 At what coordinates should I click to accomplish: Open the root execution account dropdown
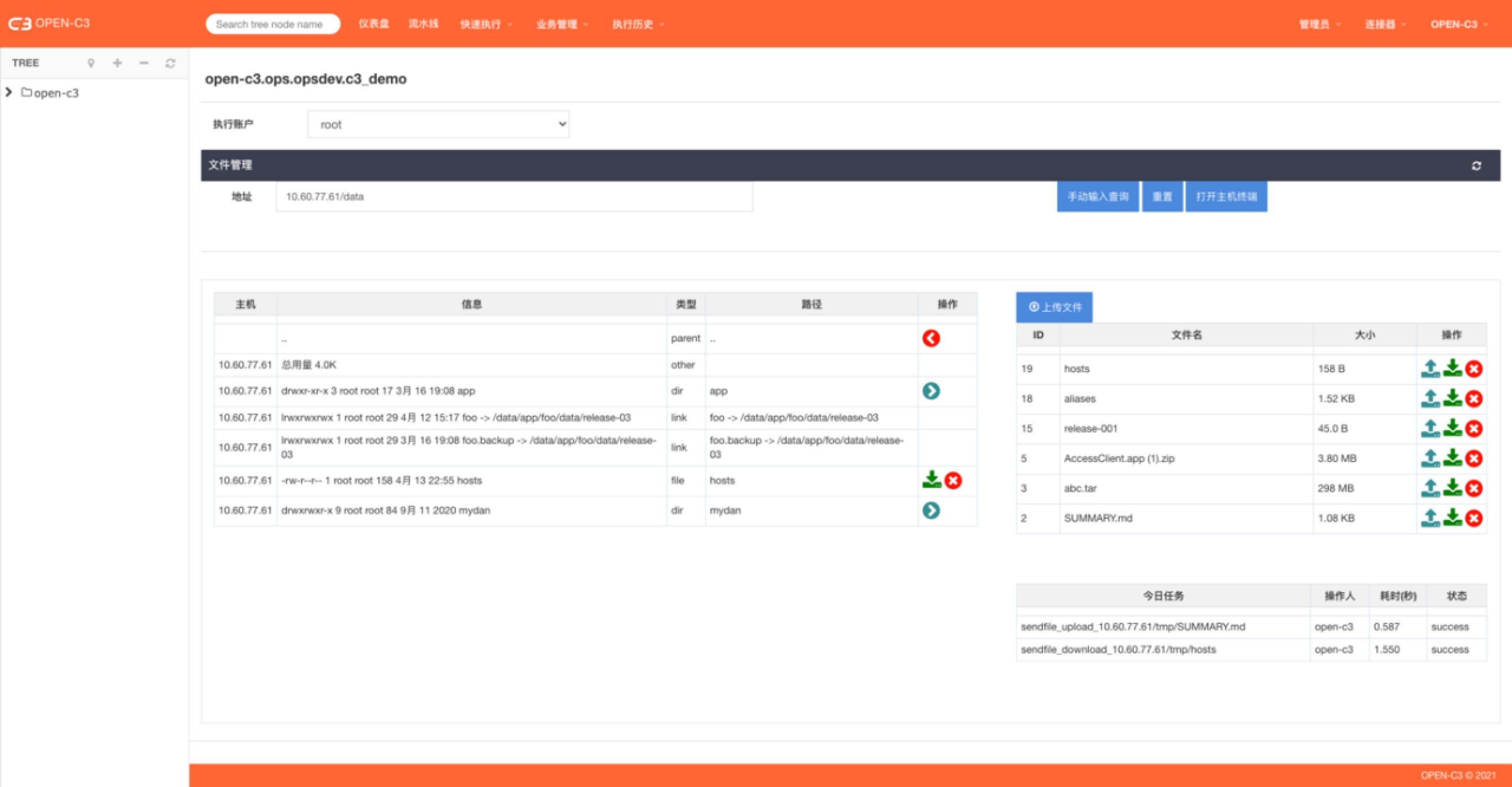[438, 125]
